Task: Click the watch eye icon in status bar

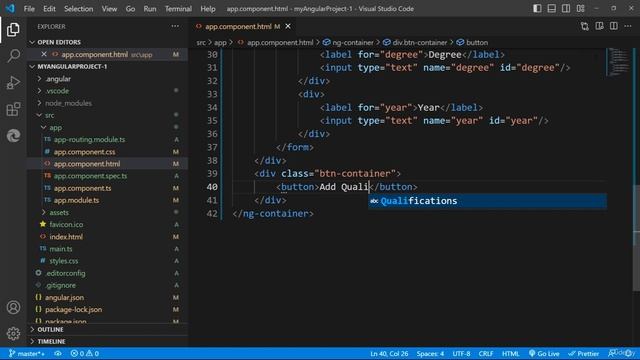Action: (58, 353)
